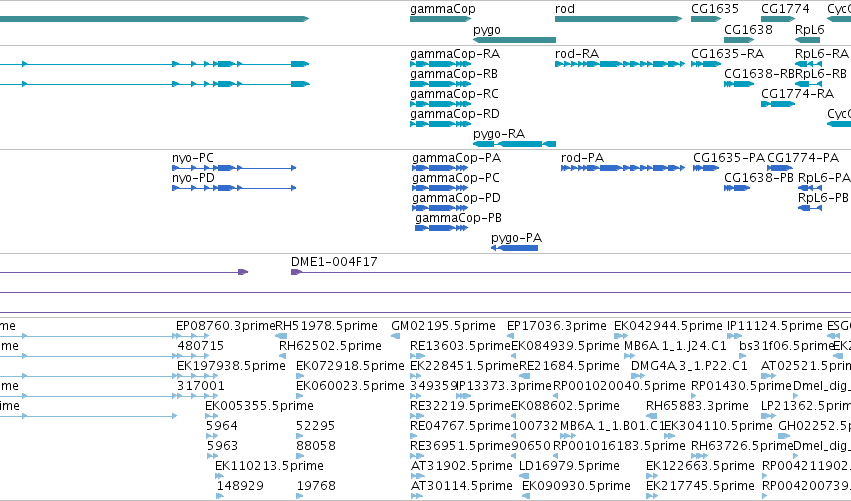Open EST EK110213.5prime
Viewport: 851px width, 501px height.
(269, 466)
